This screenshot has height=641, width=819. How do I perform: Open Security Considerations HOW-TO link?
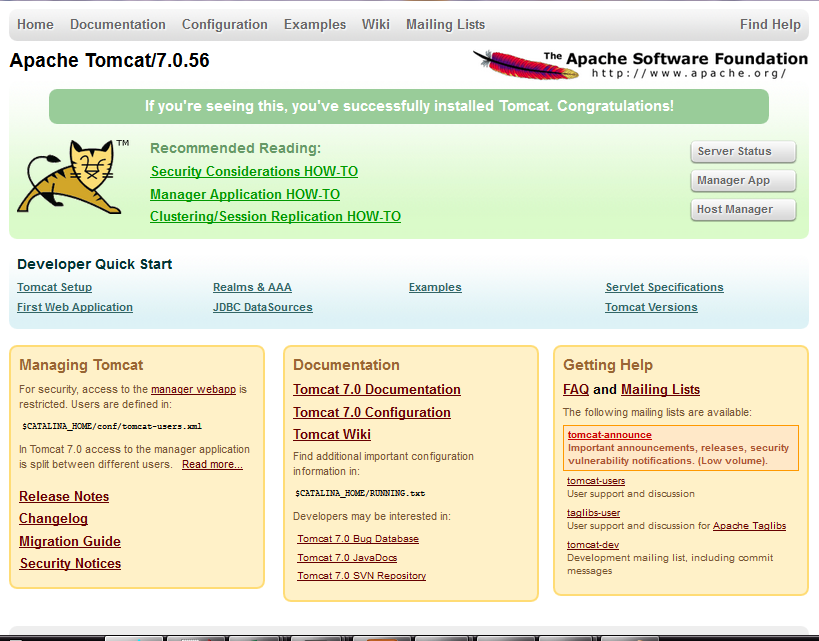coord(254,171)
